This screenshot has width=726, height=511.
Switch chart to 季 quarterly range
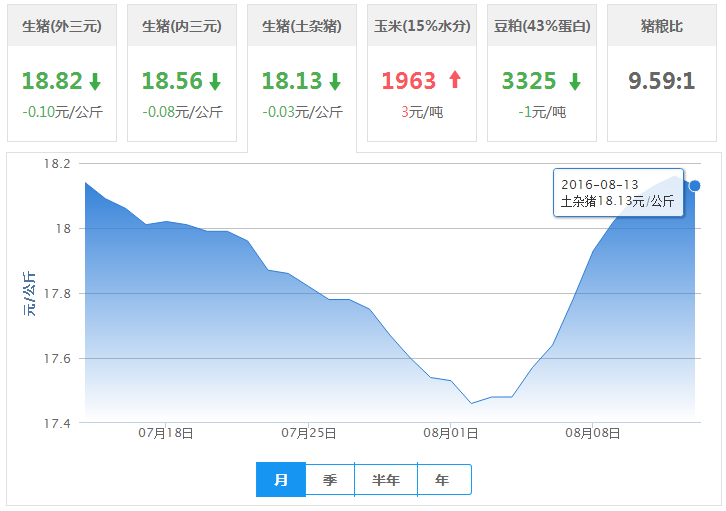(330, 480)
